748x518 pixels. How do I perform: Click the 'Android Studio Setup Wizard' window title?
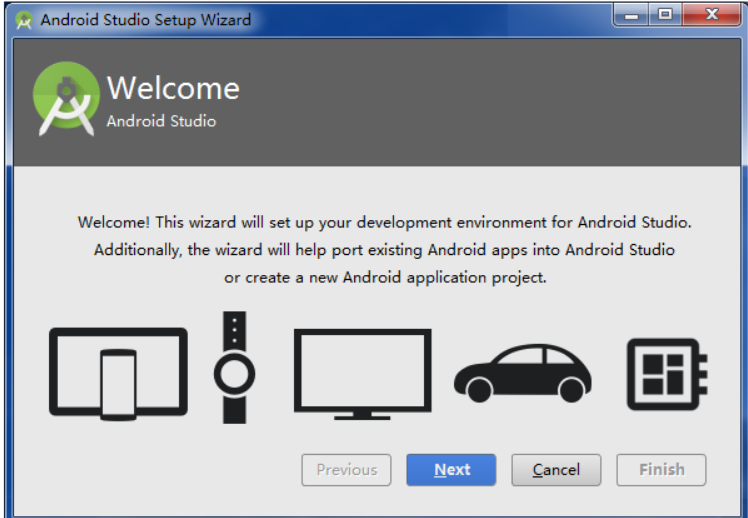pos(145,20)
